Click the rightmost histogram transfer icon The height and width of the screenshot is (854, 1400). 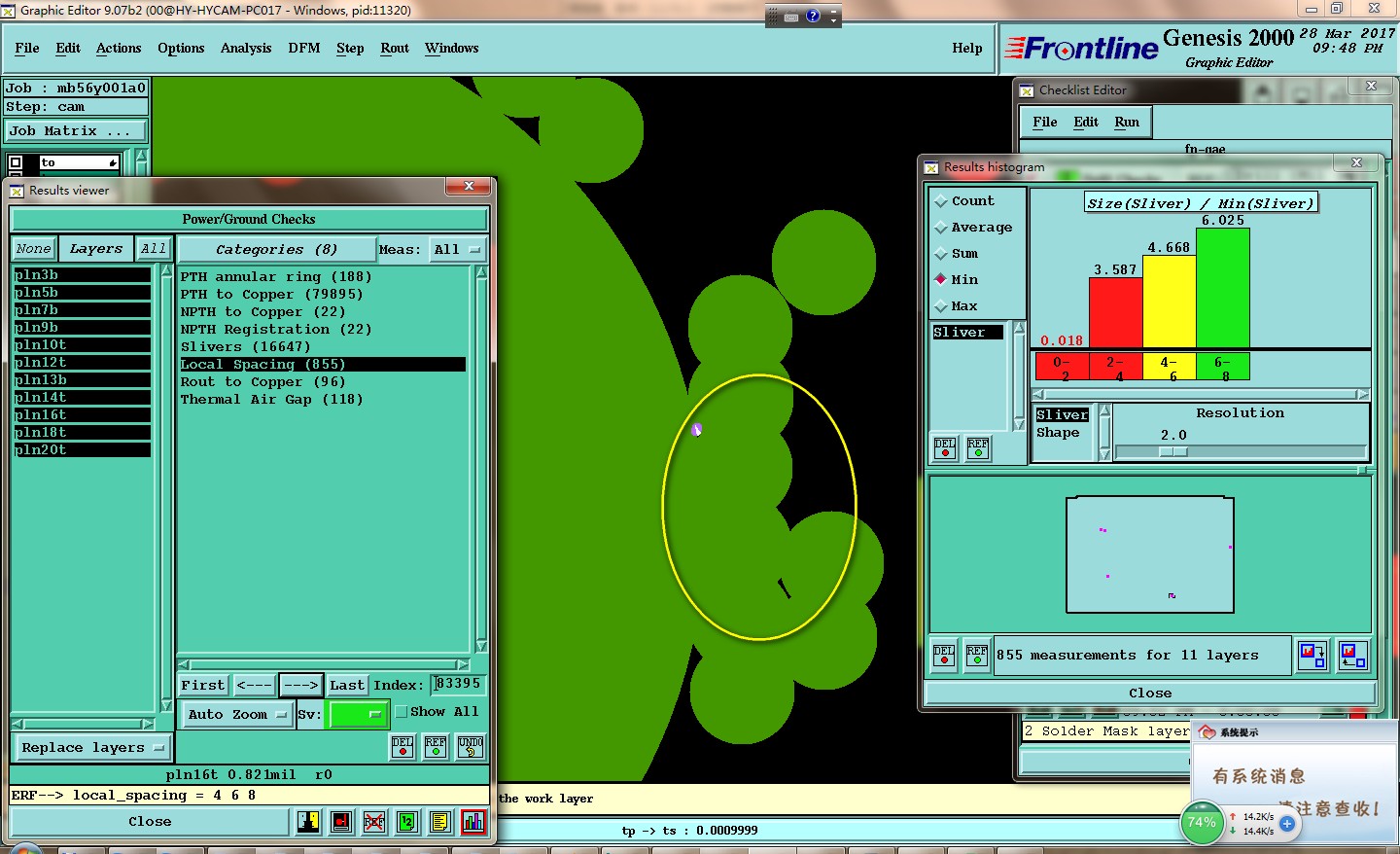point(1352,656)
